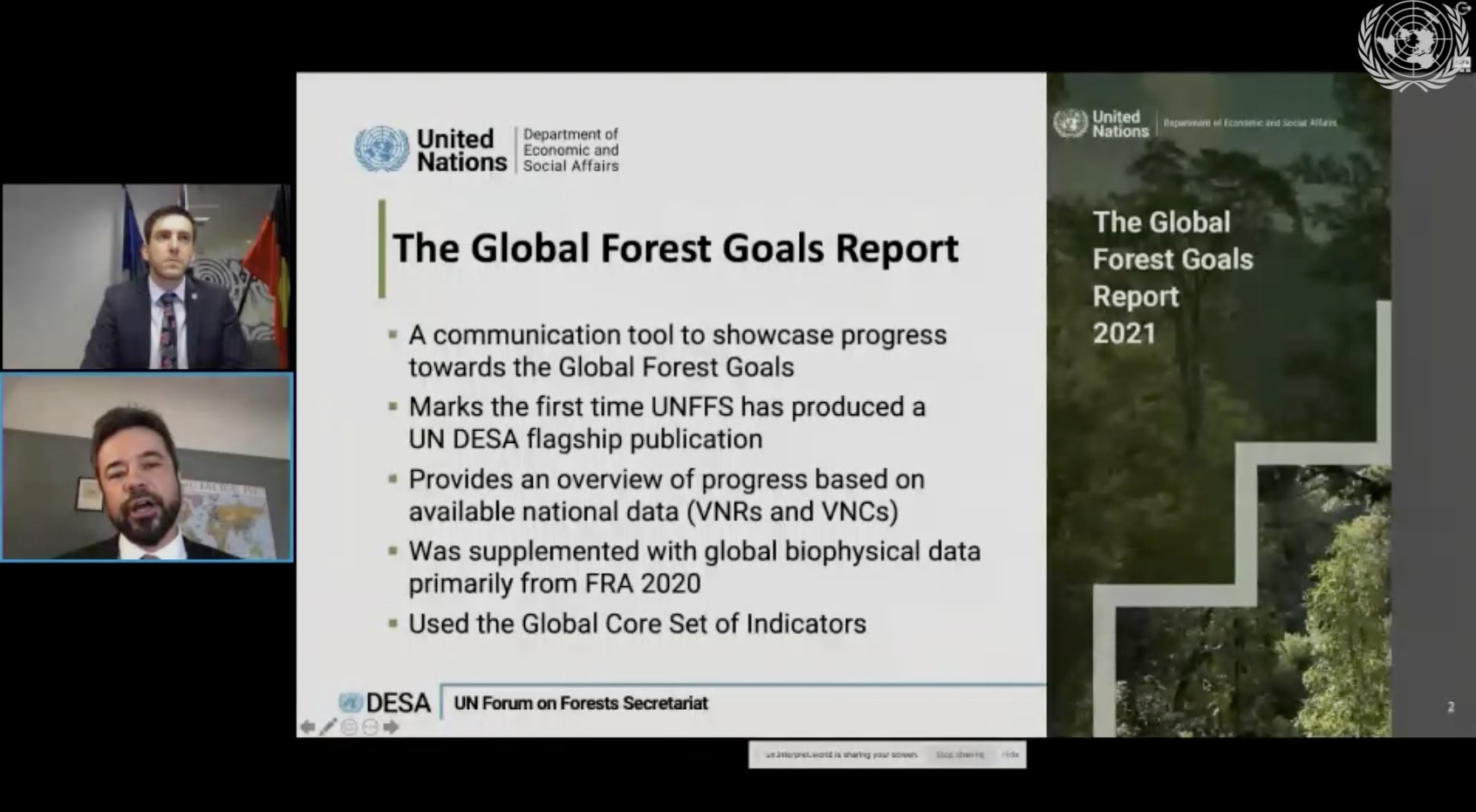1476x812 pixels.
Task: Click the bullet 'Used the Global Core Set of Indicators'
Action: coord(637,624)
